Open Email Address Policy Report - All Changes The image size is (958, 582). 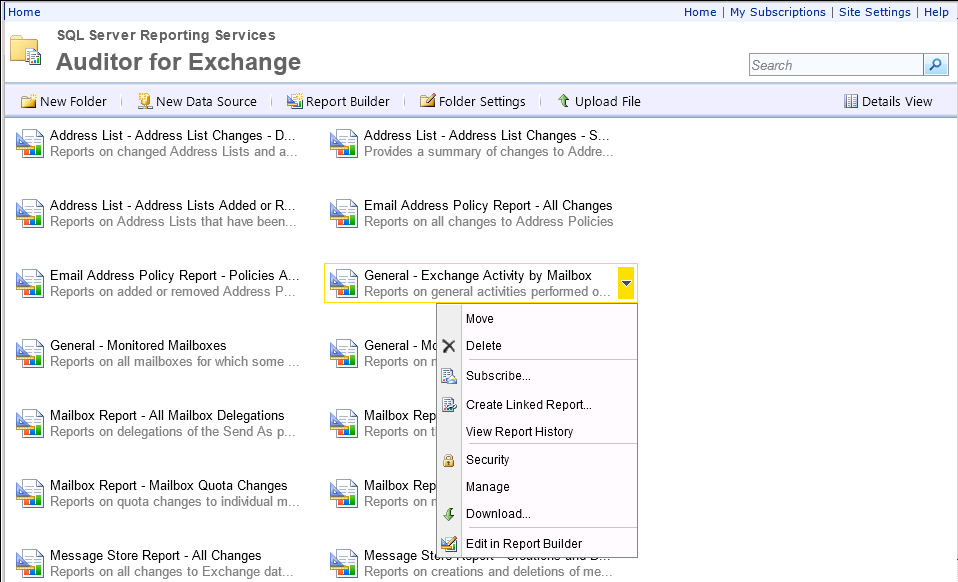pos(488,205)
